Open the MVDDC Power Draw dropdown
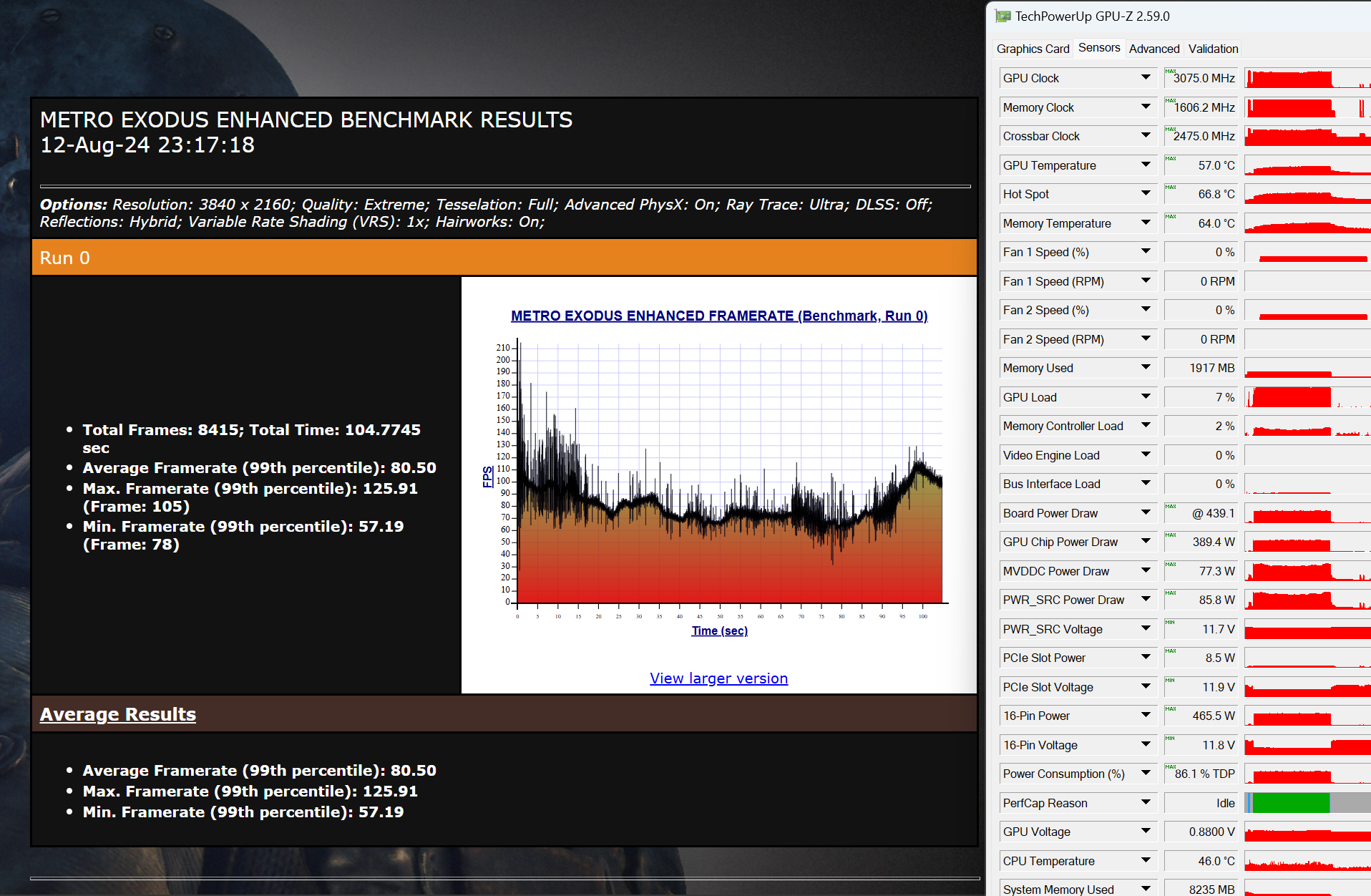Image resolution: width=1371 pixels, height=896 pixels. click(x=1146, y=571)
